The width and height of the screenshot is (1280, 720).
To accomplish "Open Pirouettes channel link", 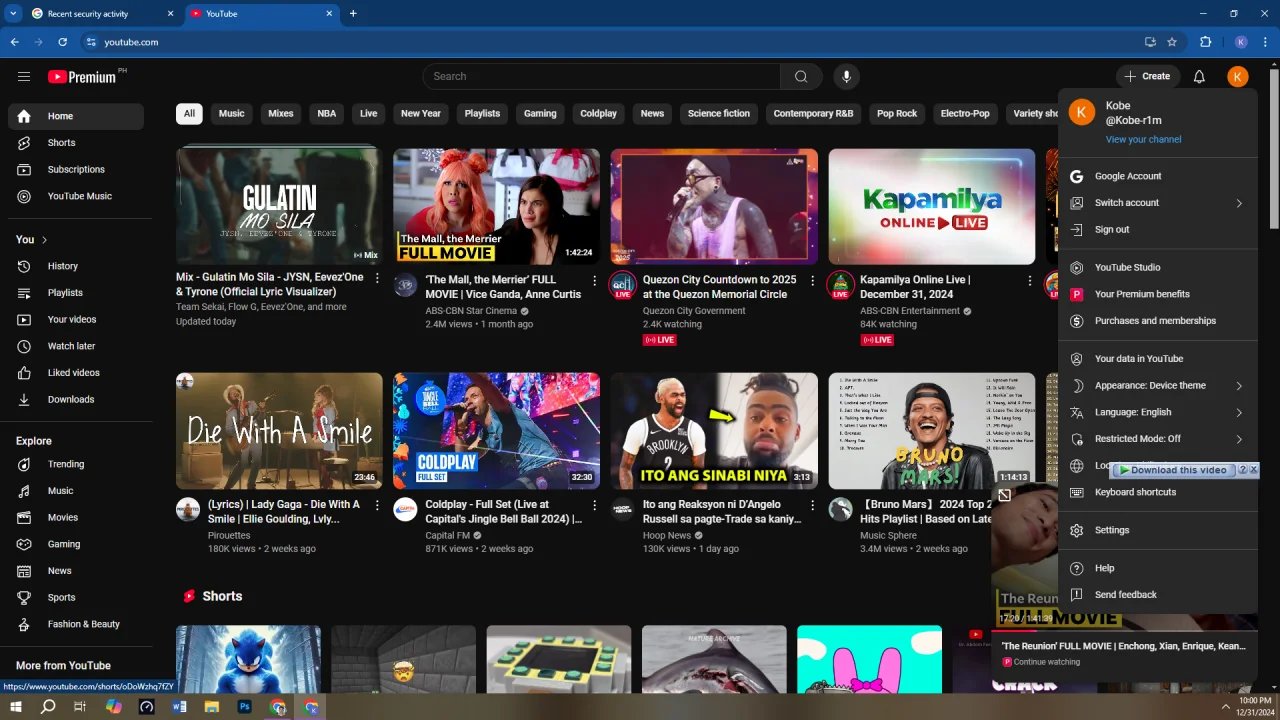I will 229,535.
